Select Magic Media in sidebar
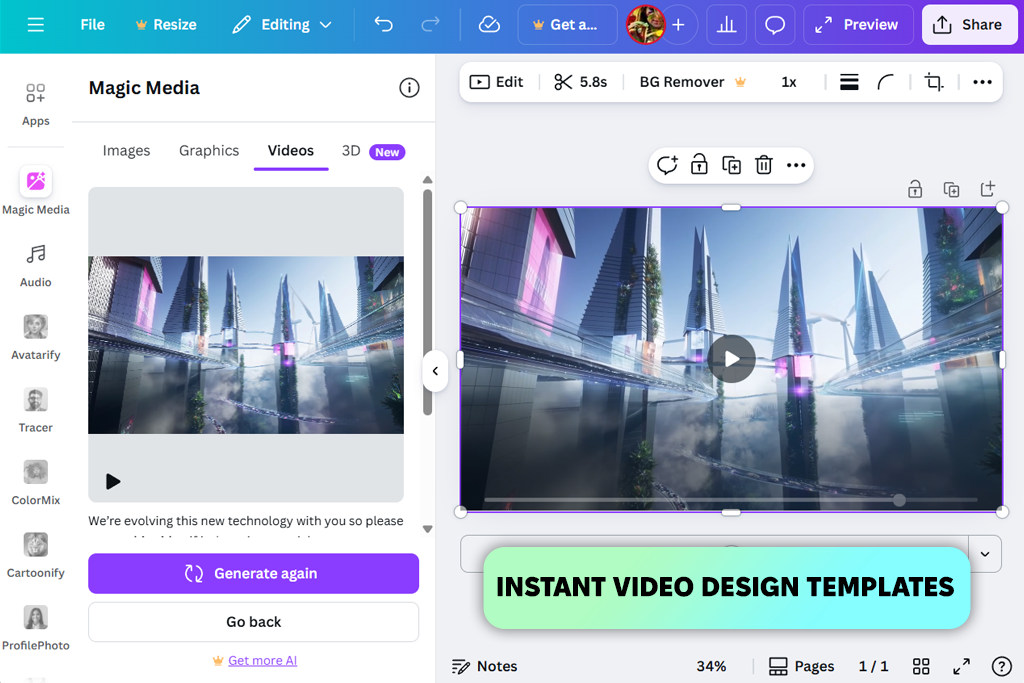The width and height of the screenshot is (1024, 683). [x=35, y=191]
